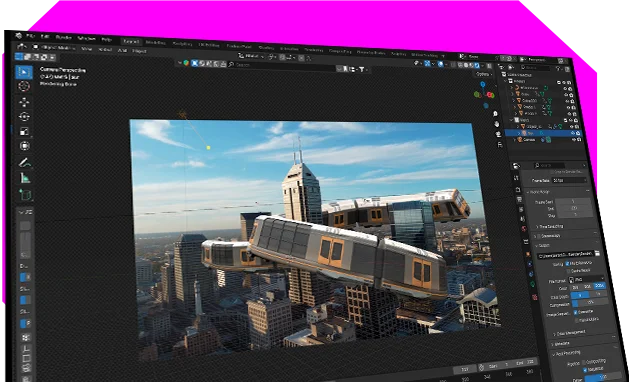Select BW color mode button
629x382 pixels.
point(576,287)
